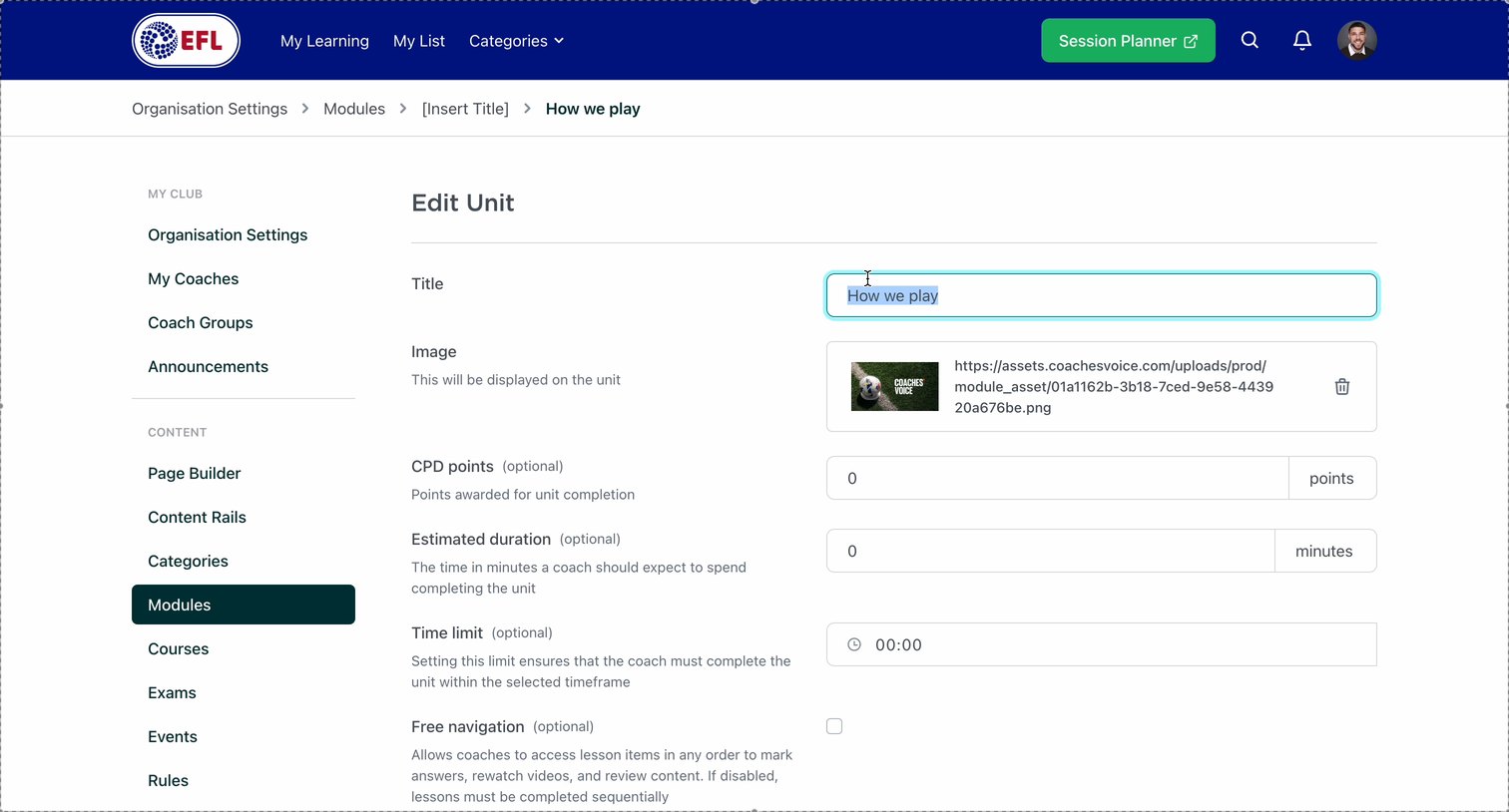Click the Estimated duration minutes field
The width and height of the screenshot is (1509, 812).
[x=1051, y=551]
